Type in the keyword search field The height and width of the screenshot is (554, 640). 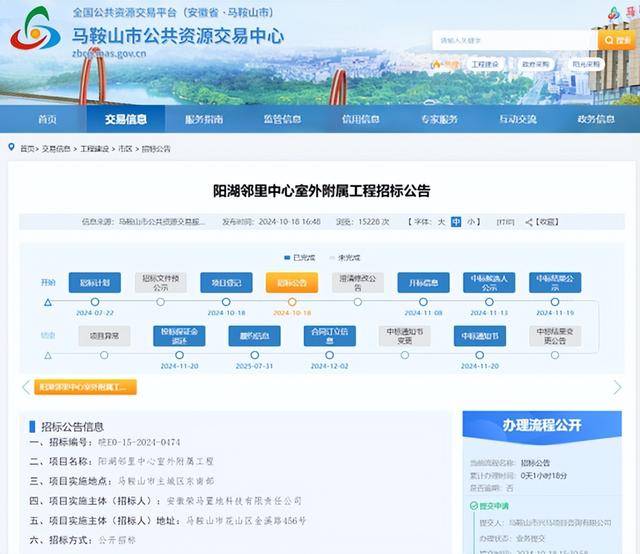coord(512,40)
